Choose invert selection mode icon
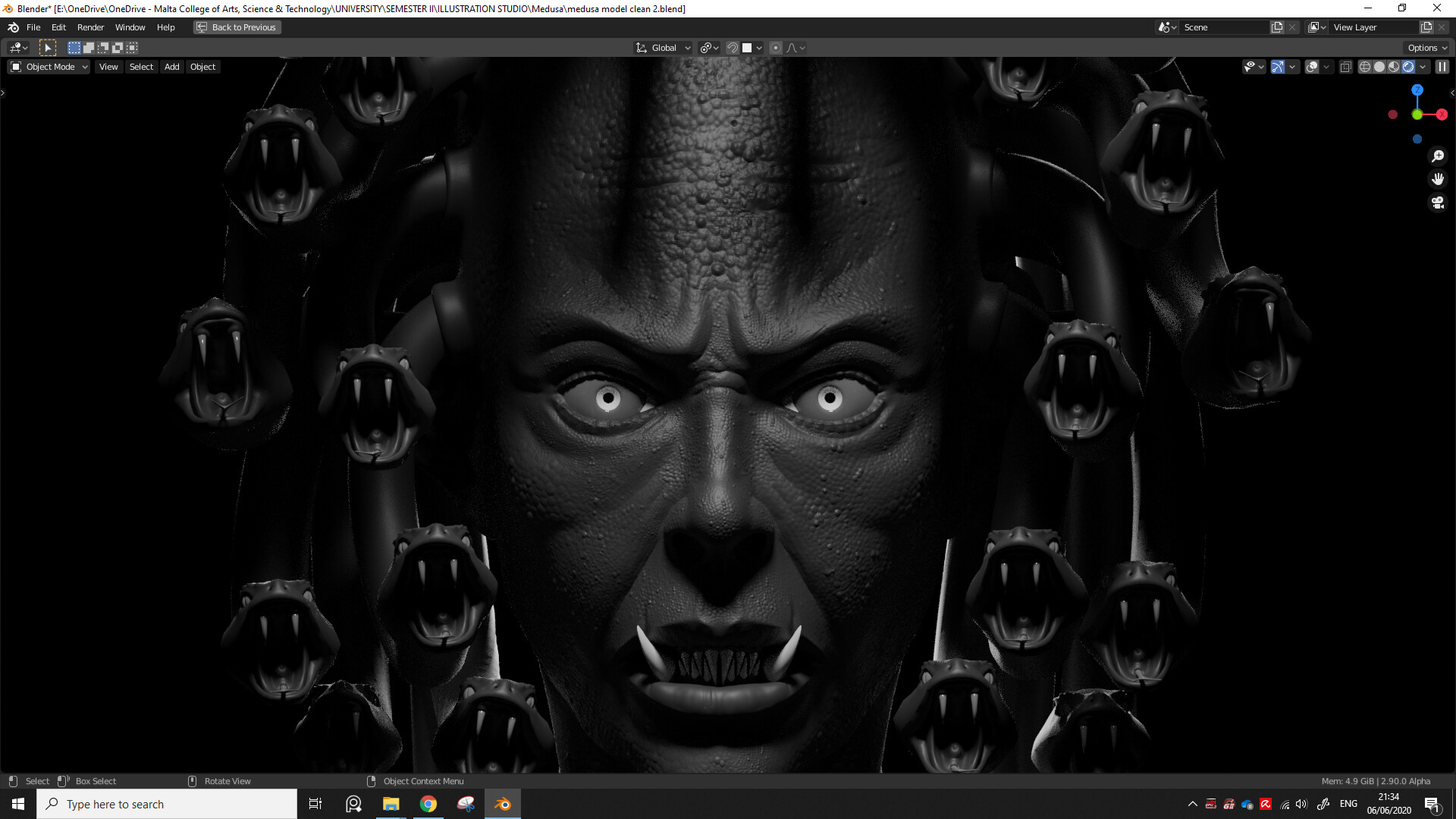Image resolution: width=1456 pixels, height=819 pixels. (x=117, y=48)
